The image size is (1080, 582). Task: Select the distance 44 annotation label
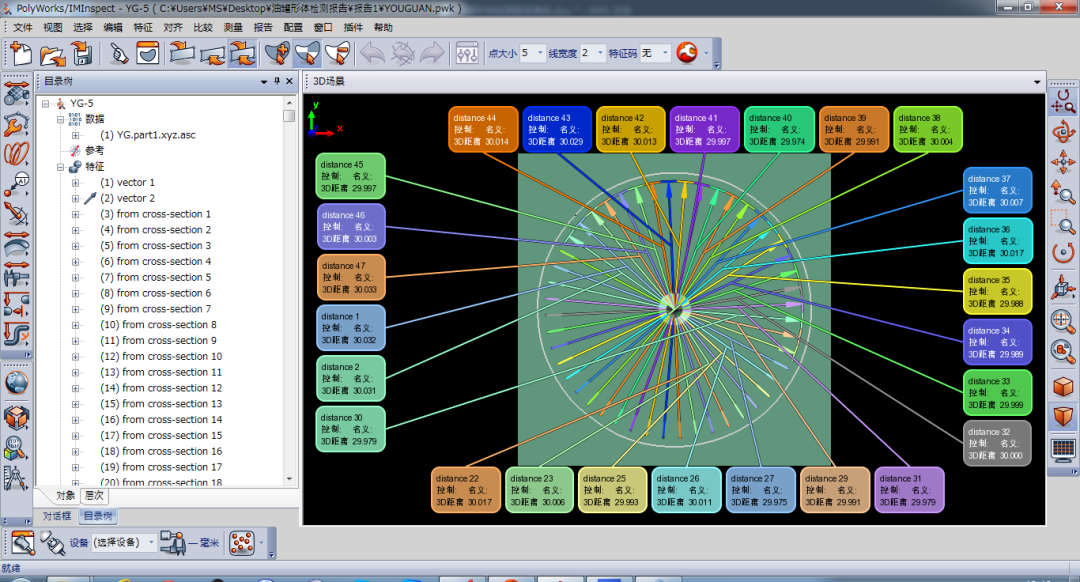484,130
